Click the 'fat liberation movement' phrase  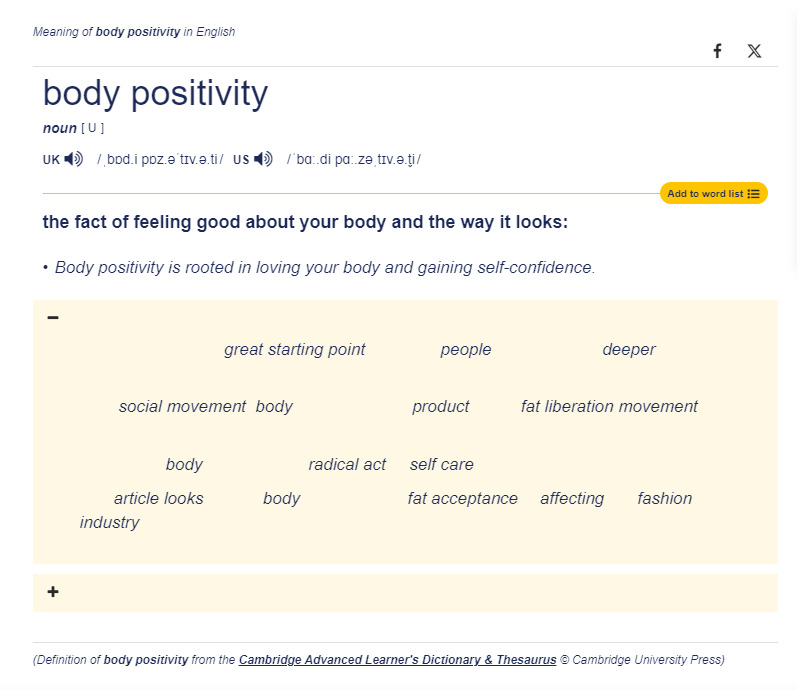609,406
